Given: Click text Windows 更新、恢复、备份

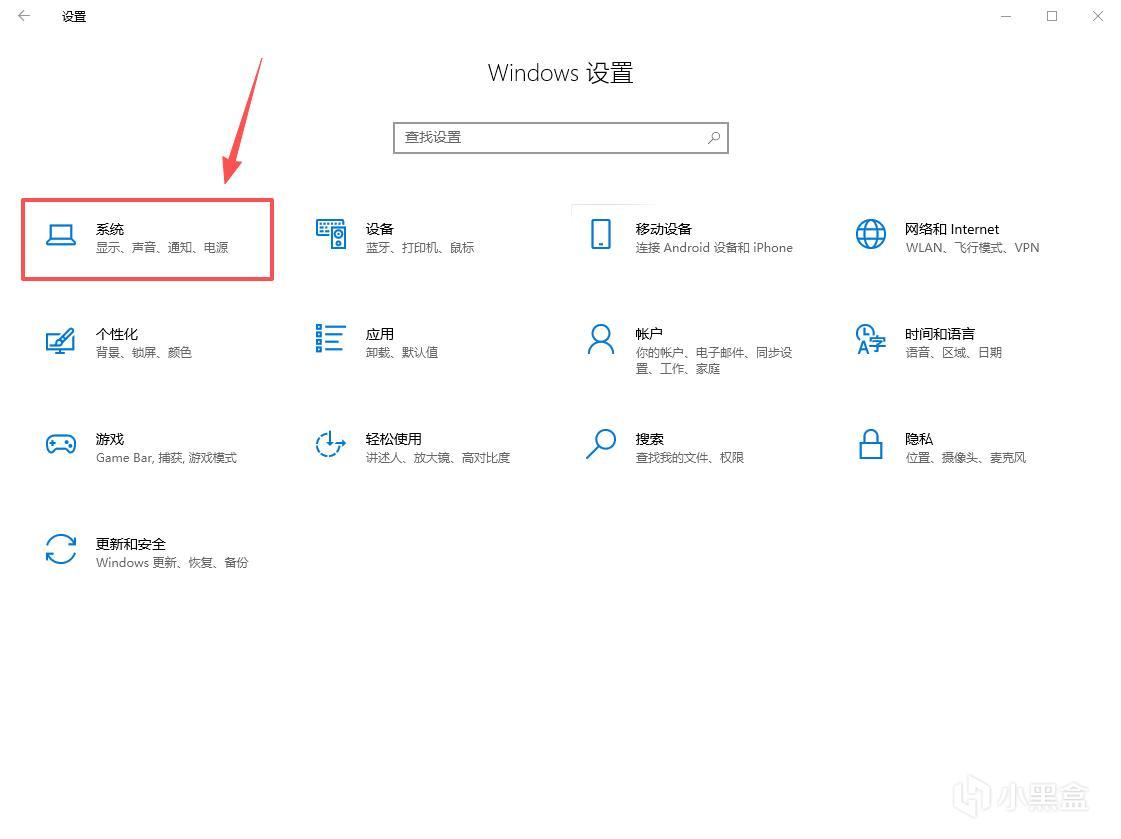Looking at the screenshot, I should (x=172, y=562).
